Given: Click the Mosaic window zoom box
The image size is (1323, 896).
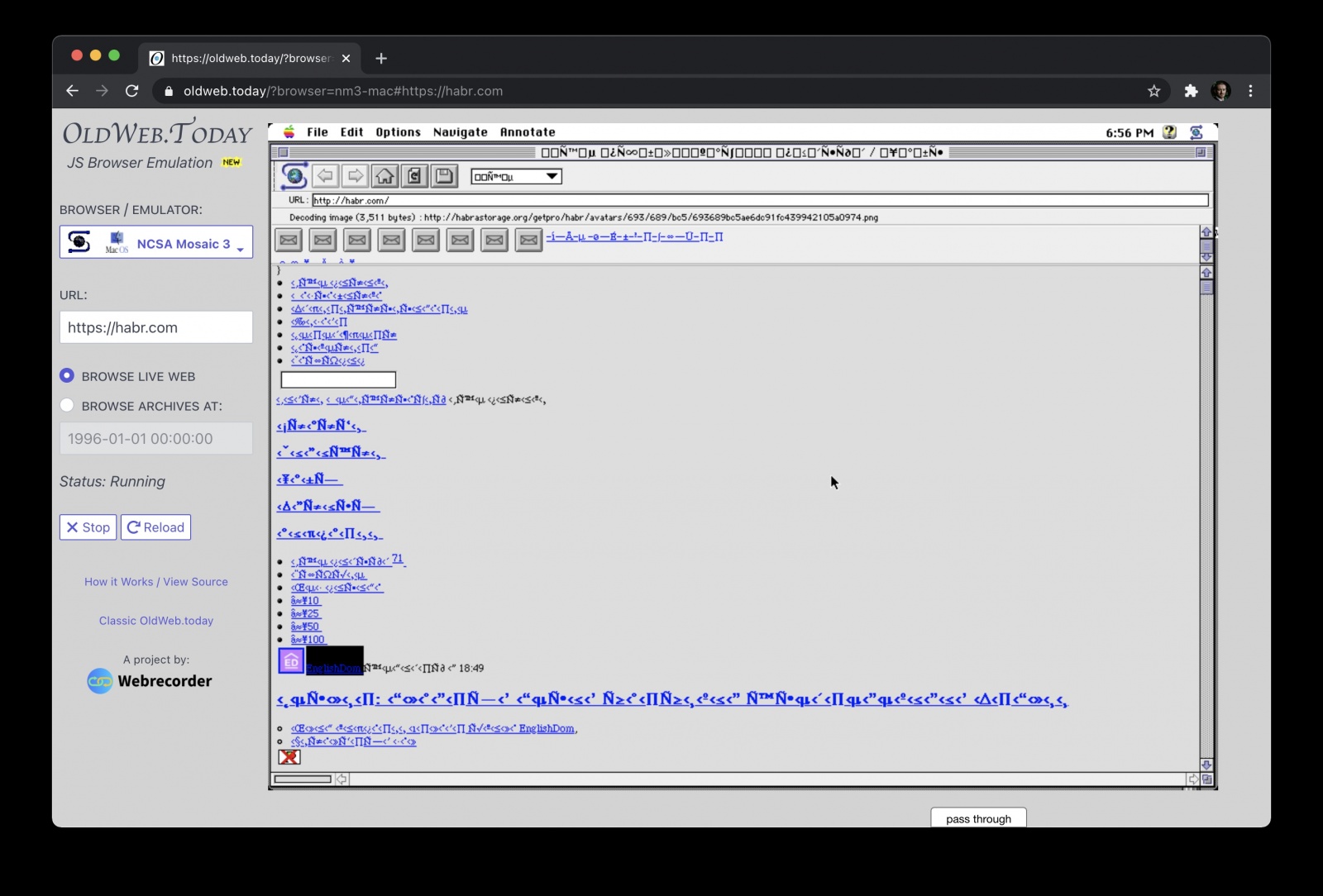Looking at the screenshot, I should [1201, 152].
